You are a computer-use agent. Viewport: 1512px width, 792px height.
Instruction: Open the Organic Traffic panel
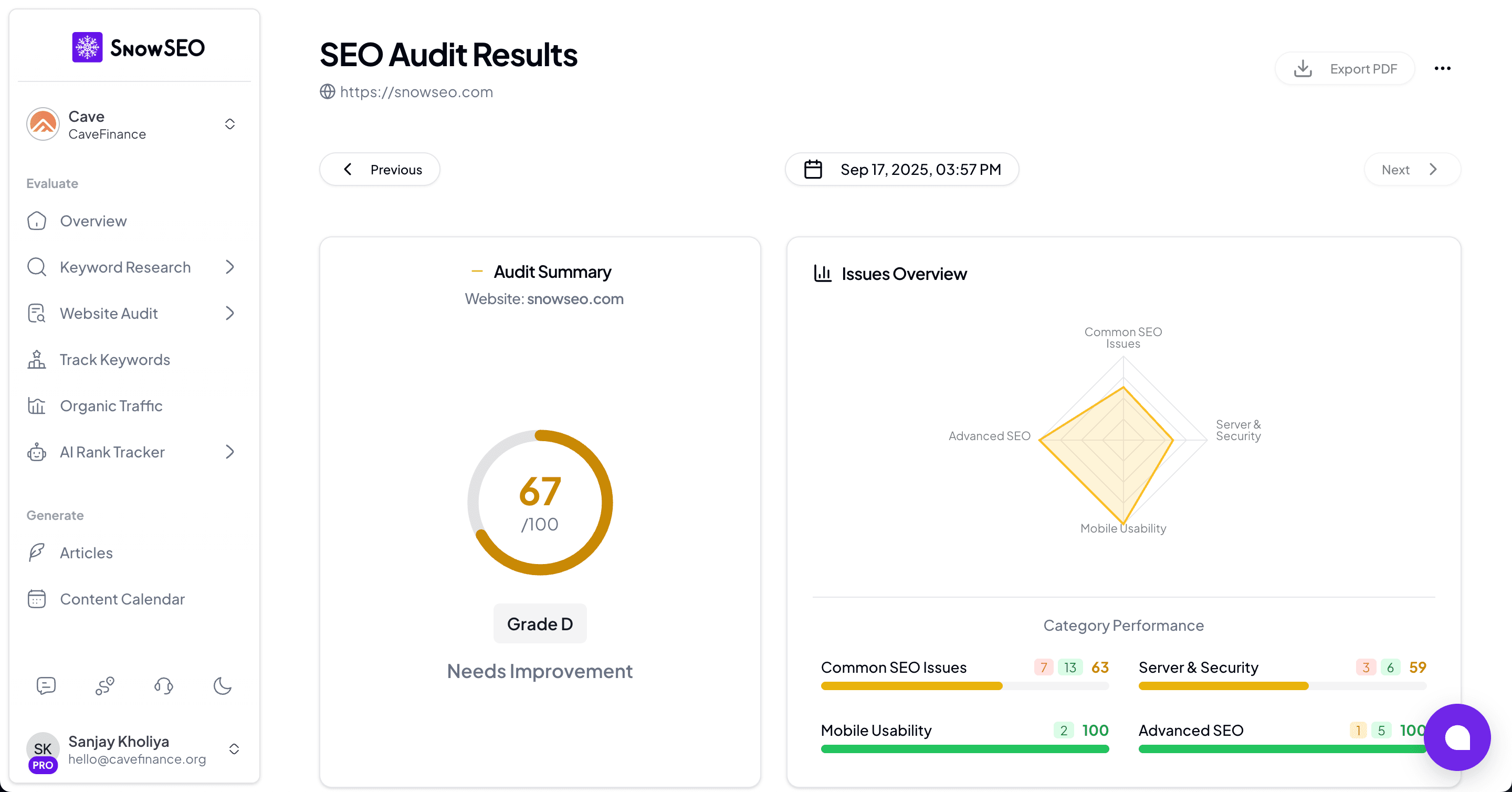[111, 405]
